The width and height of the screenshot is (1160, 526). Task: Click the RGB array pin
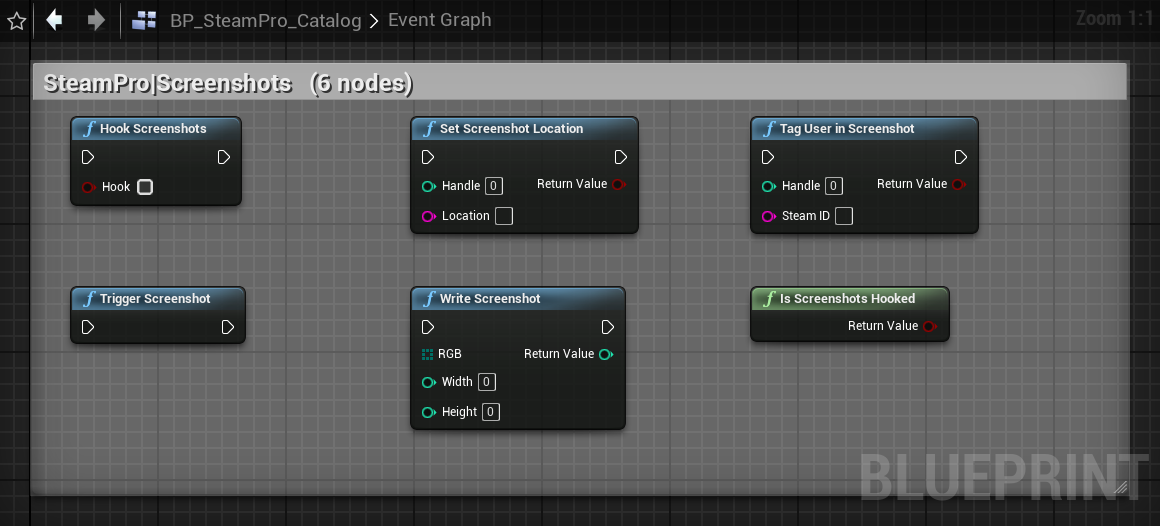pos(428,354)
